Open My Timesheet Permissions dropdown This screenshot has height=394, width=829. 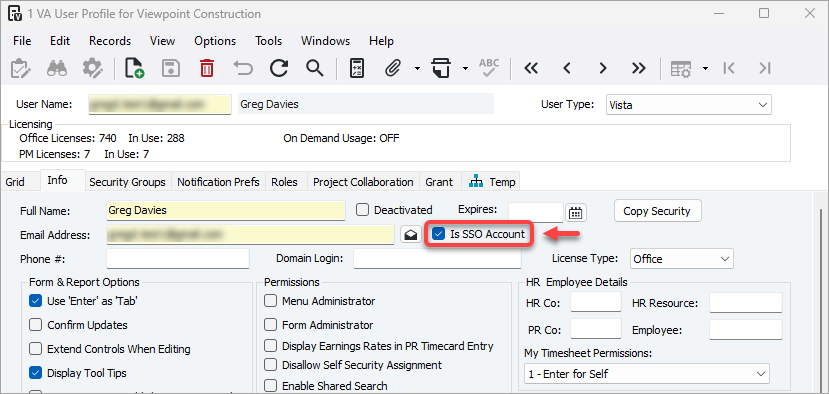(647, 373)
